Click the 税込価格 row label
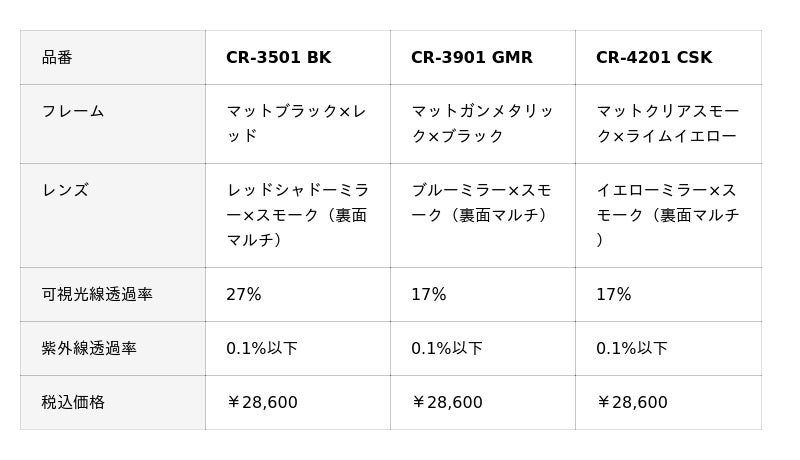The height and width of the screenshot is (460, 800). pyautogui.click(x=73, y=403)
